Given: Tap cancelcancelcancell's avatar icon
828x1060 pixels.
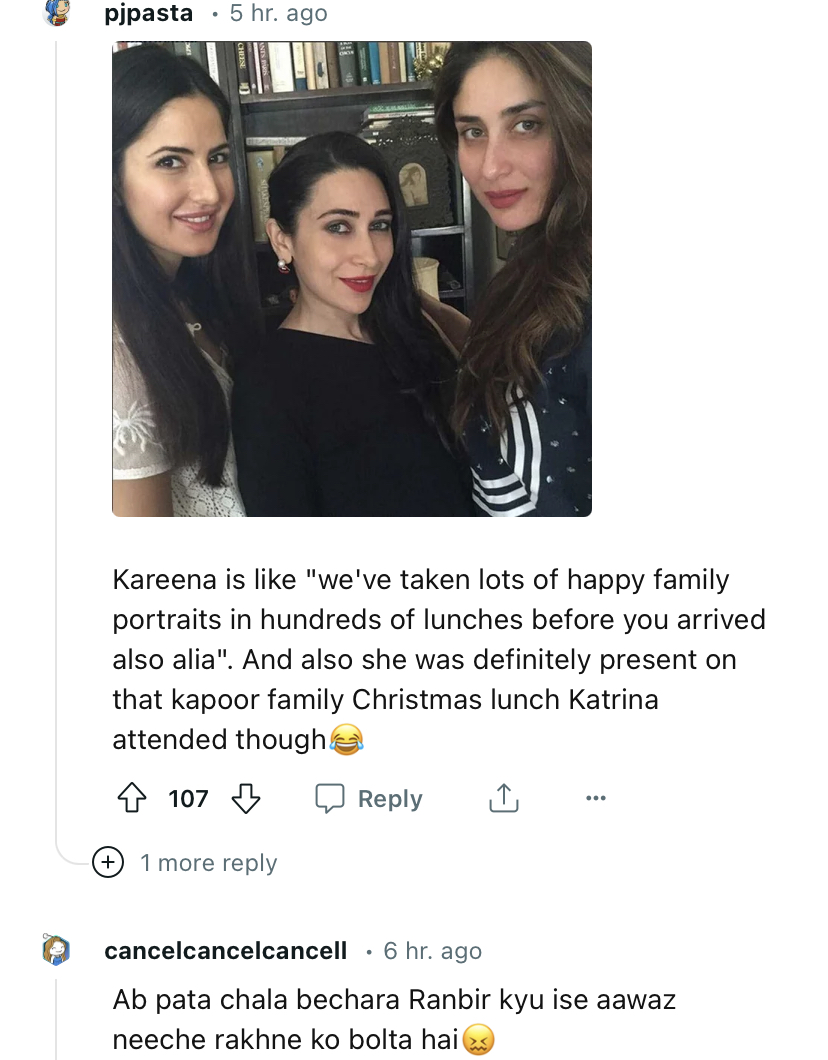Looking at the screenshot, I should [x=56, y=950].
